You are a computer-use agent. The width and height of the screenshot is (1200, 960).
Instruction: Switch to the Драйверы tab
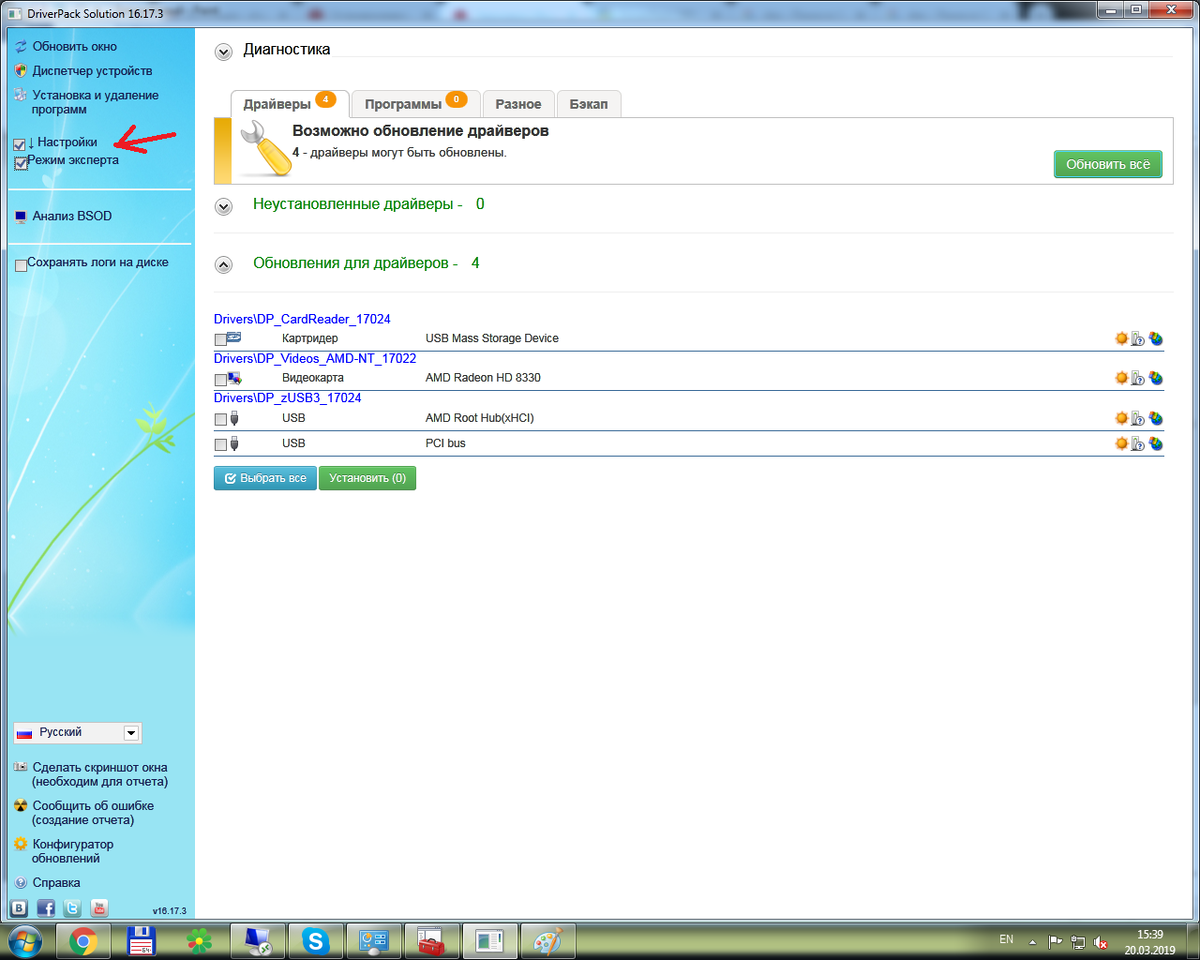coord(290,103)
